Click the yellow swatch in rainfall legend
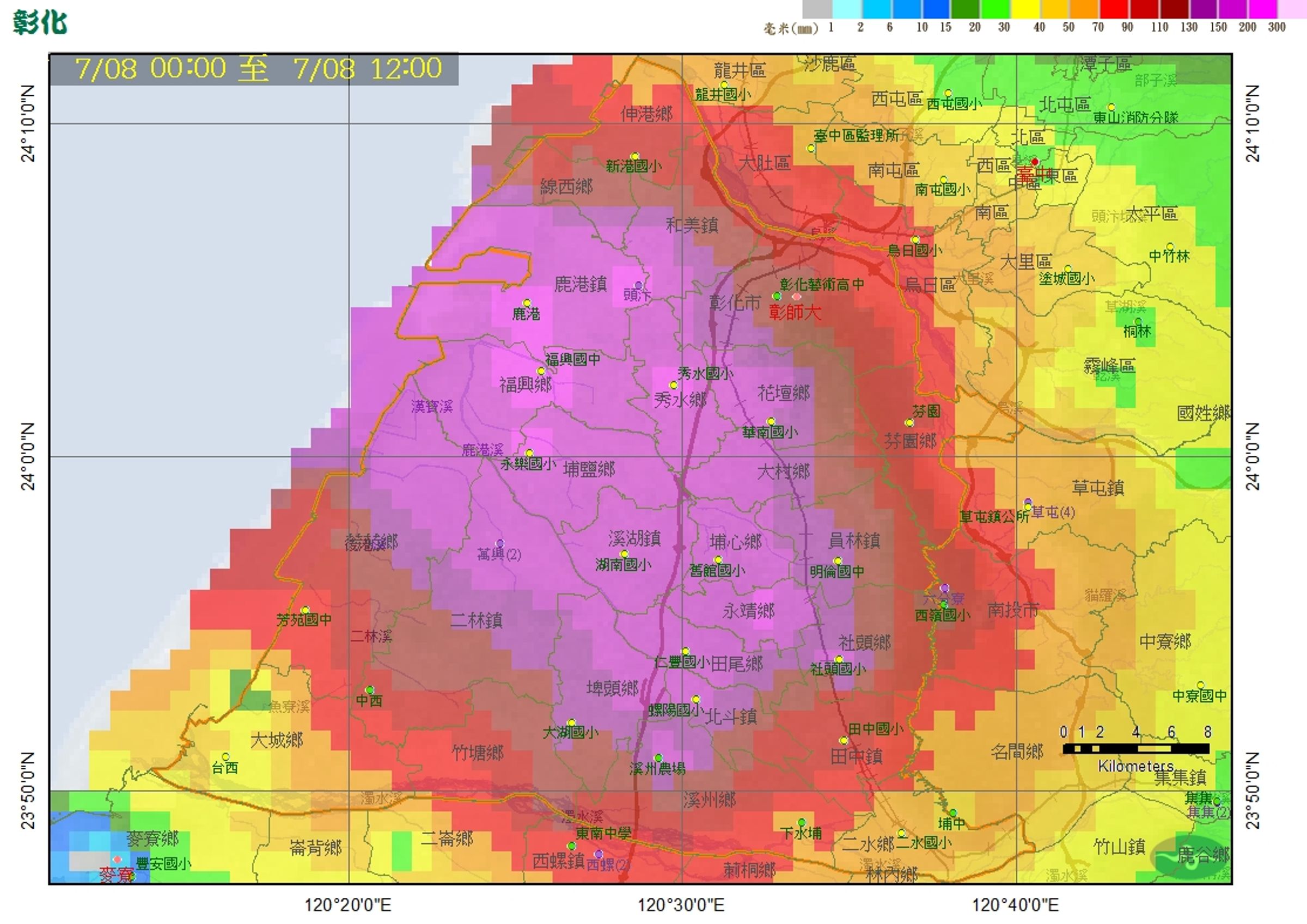 point(1025,9)
